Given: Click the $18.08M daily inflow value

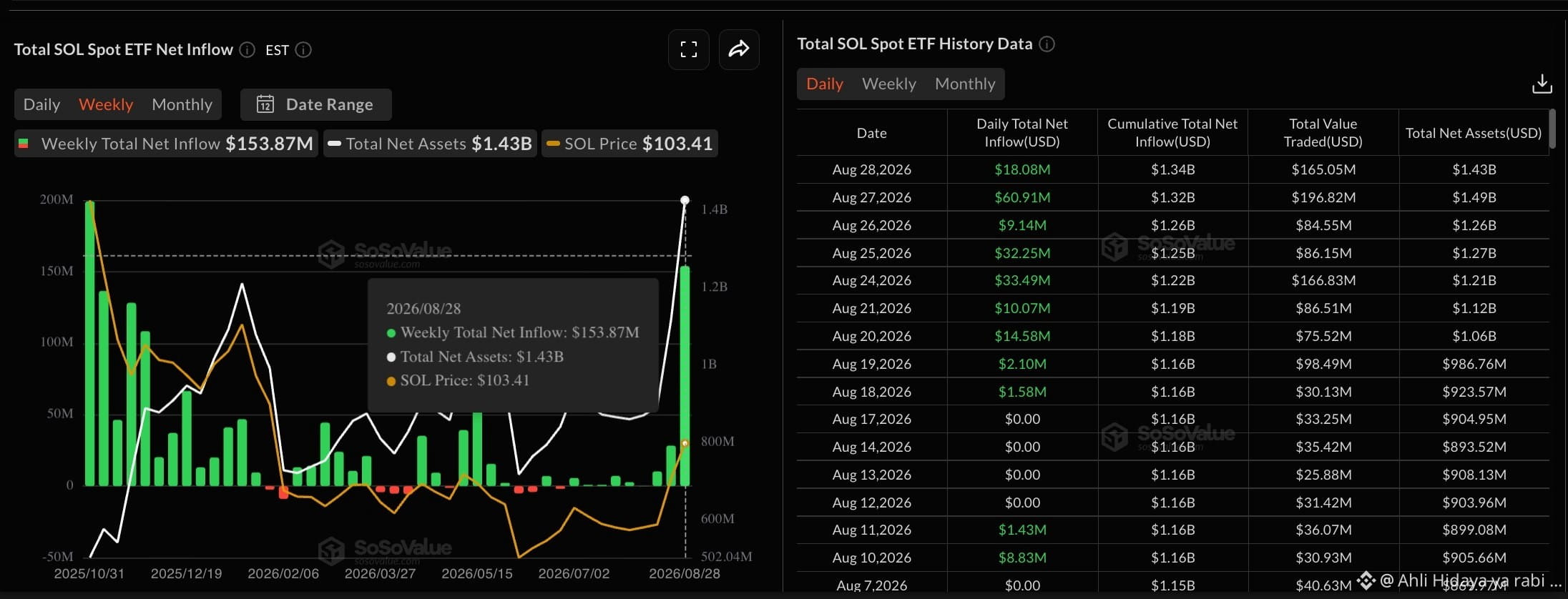Looking at the screenshot, I should pos(1022,169).
